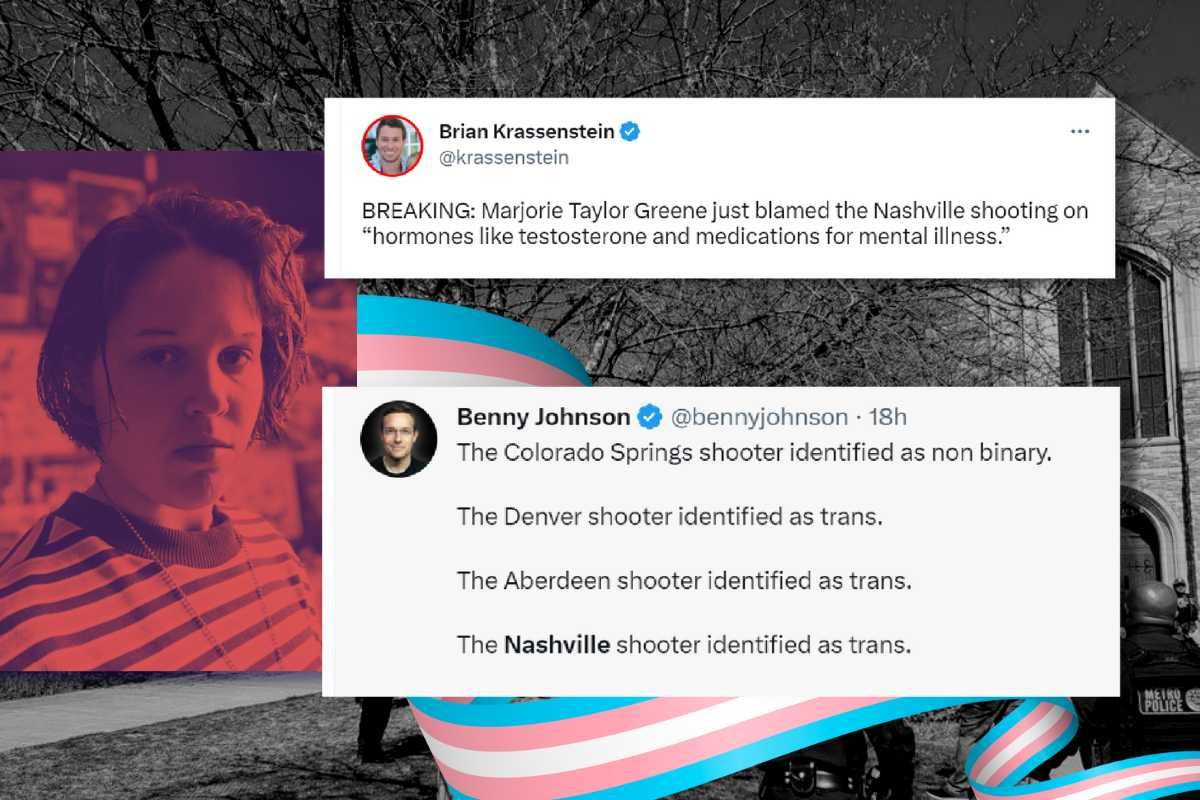The height and width of the screenshot is (800, 1200).
Task: Open the three-dot more menu on Krassenstein tweet
Action: click(x=1079, y=131)
